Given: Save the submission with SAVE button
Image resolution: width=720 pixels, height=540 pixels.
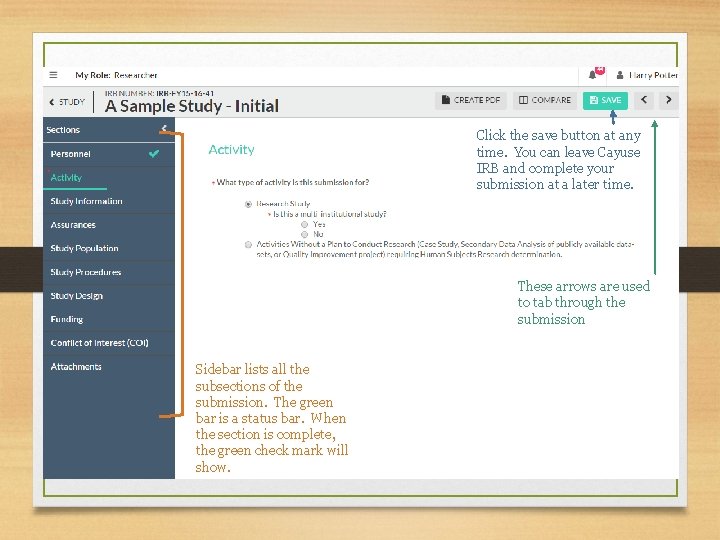Looking at the screenshot, I should pyautogui.click(x=605, y=100).
